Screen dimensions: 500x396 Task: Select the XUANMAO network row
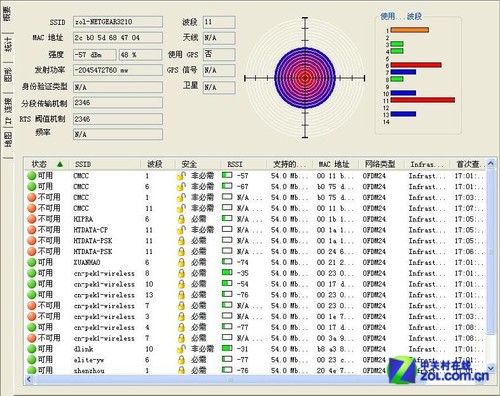coord(256,262)
